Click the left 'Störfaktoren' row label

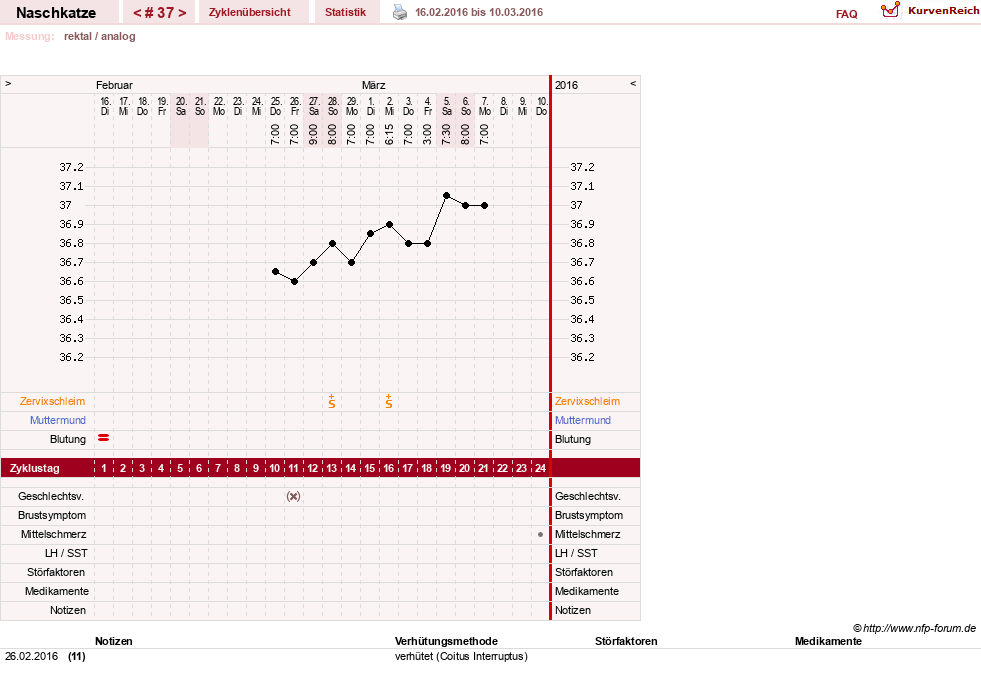click(x=57, y=572)
